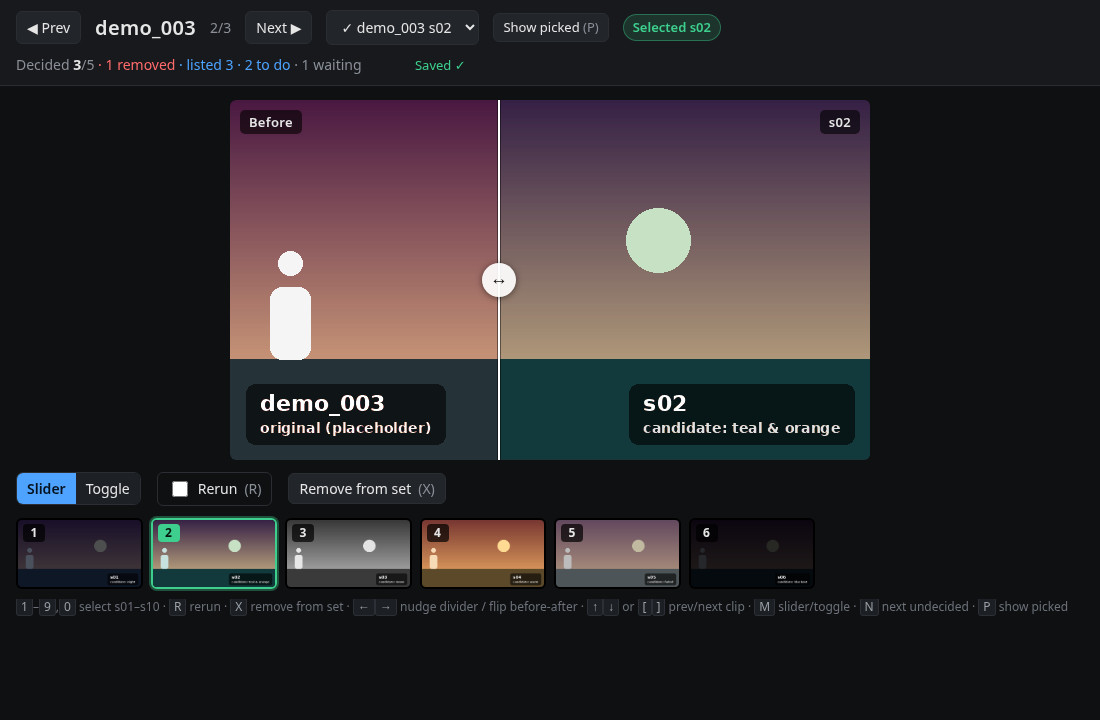Click the Selected s02 status badge
The width and height of the screenshot is (1100, 720).
click(671, 28)
